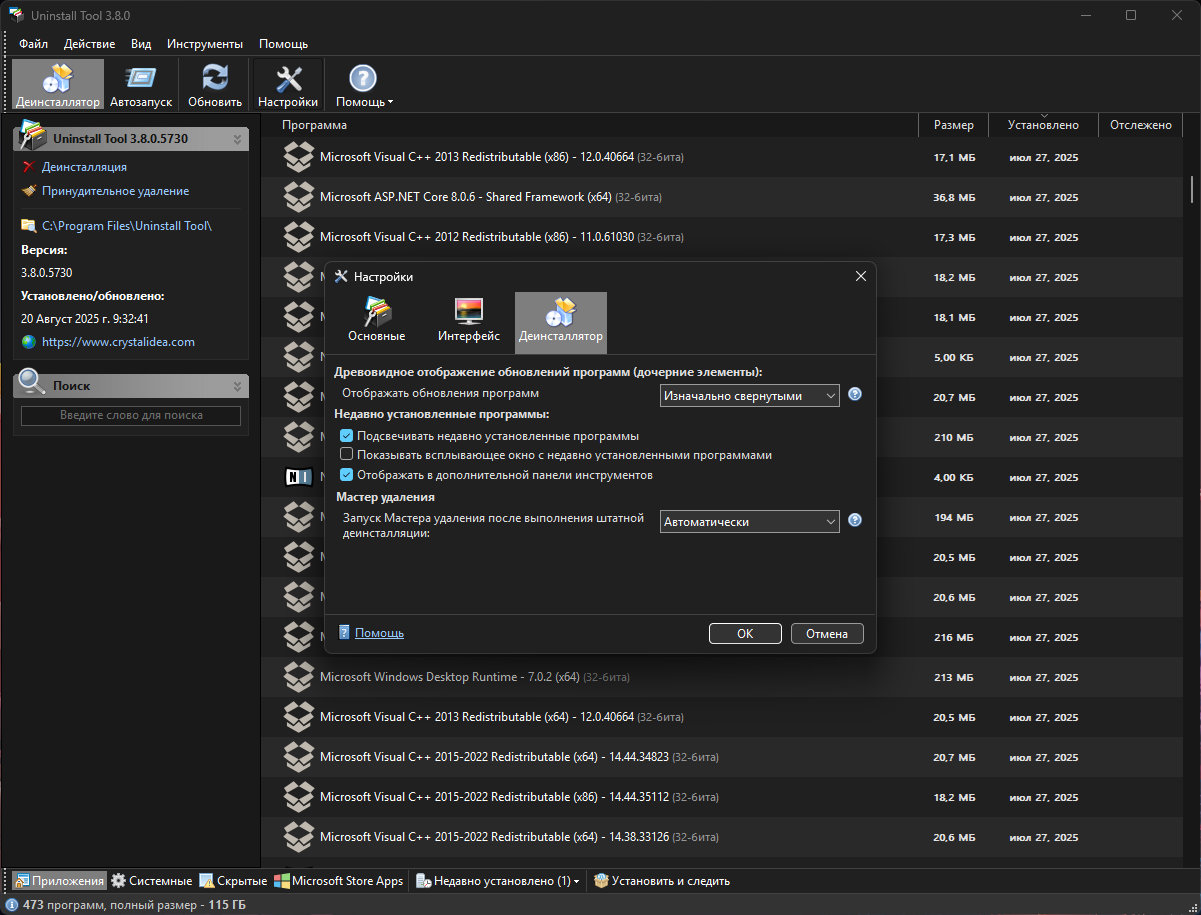Switch to Скрытые tab in bottom bar
1201x915 pixels.
[233, 881]
